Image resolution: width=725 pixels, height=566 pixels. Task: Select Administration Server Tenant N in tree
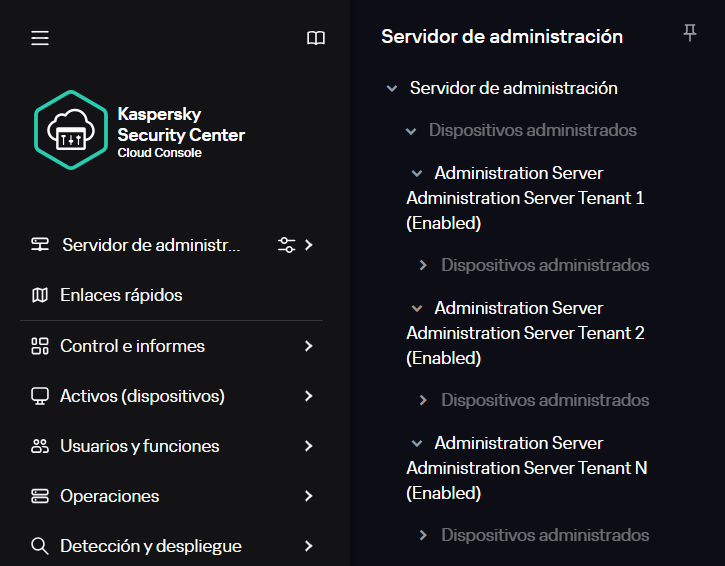click(x=525, y=468)
